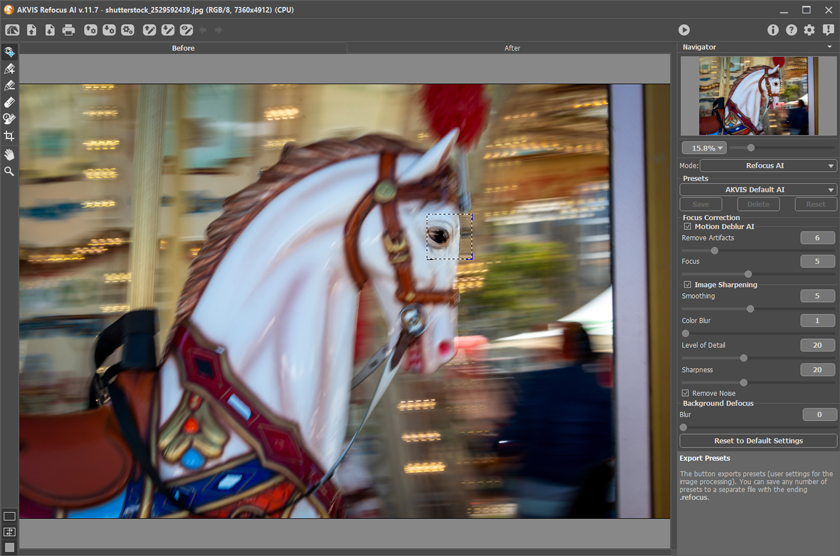Select the Zoom magnifier tool
The height and width of the screenshot is (556, 840).
pyautogui.click(x=9, y=171)
